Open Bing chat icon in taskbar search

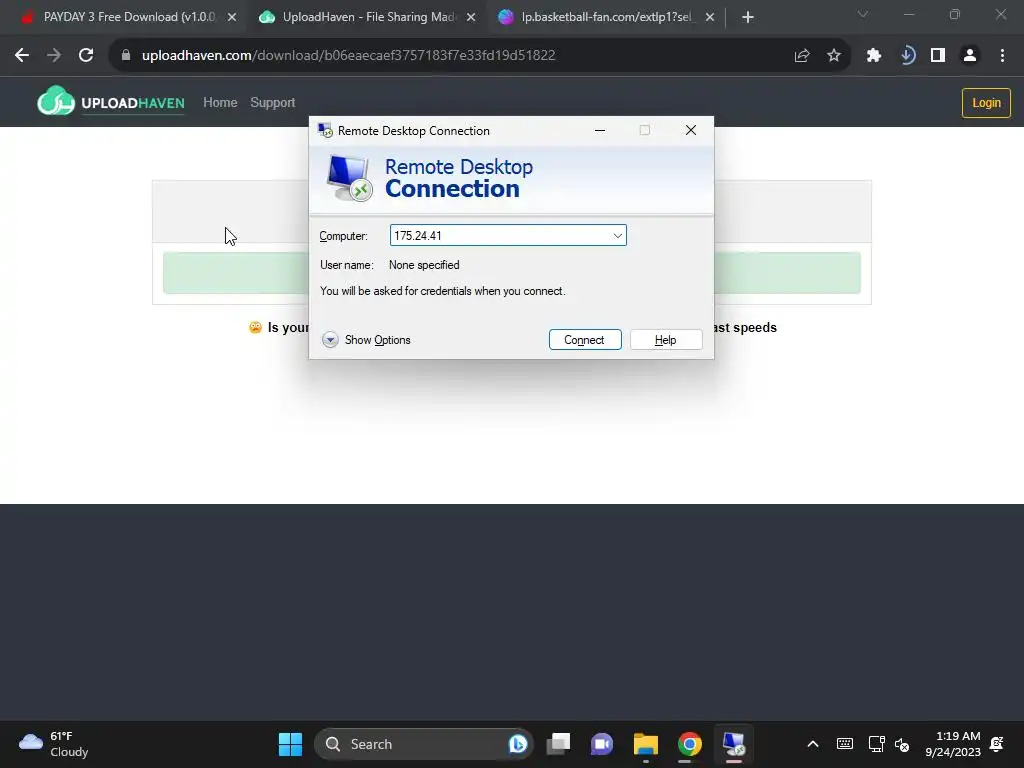(517, 744)
